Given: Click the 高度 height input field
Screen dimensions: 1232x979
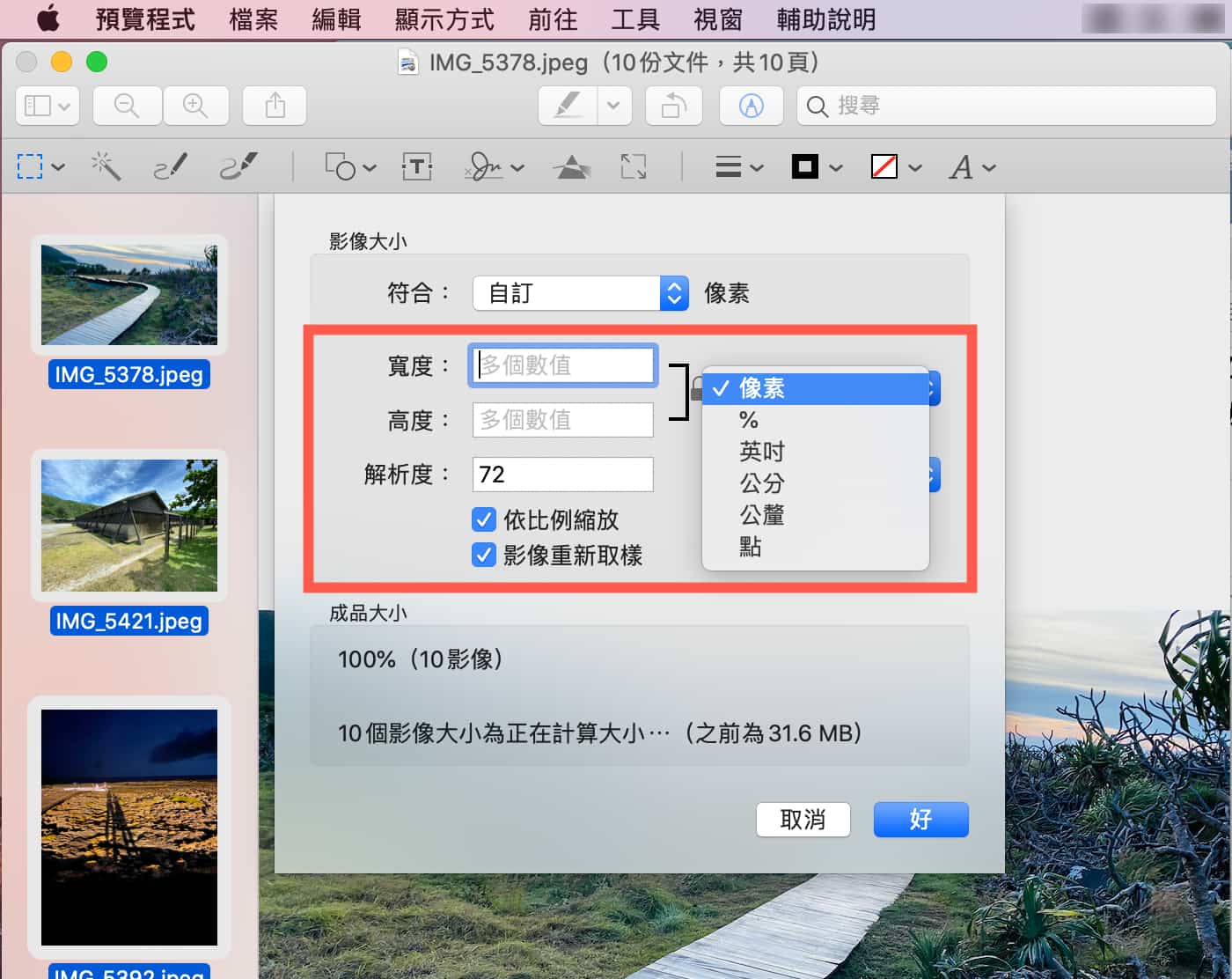Looking at the screenshot, I should 563,420.
